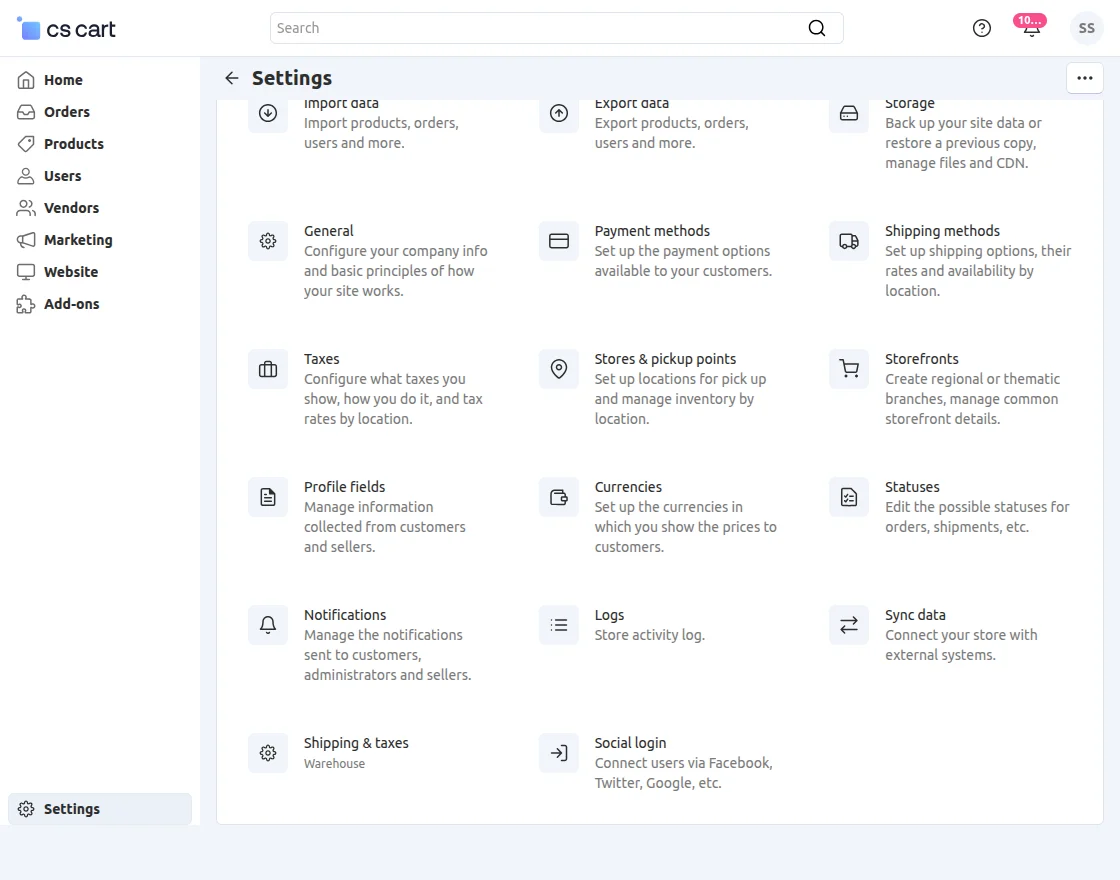
Task: Click into the top Search field
Action: pyautogui.click(x=540, y=28)
